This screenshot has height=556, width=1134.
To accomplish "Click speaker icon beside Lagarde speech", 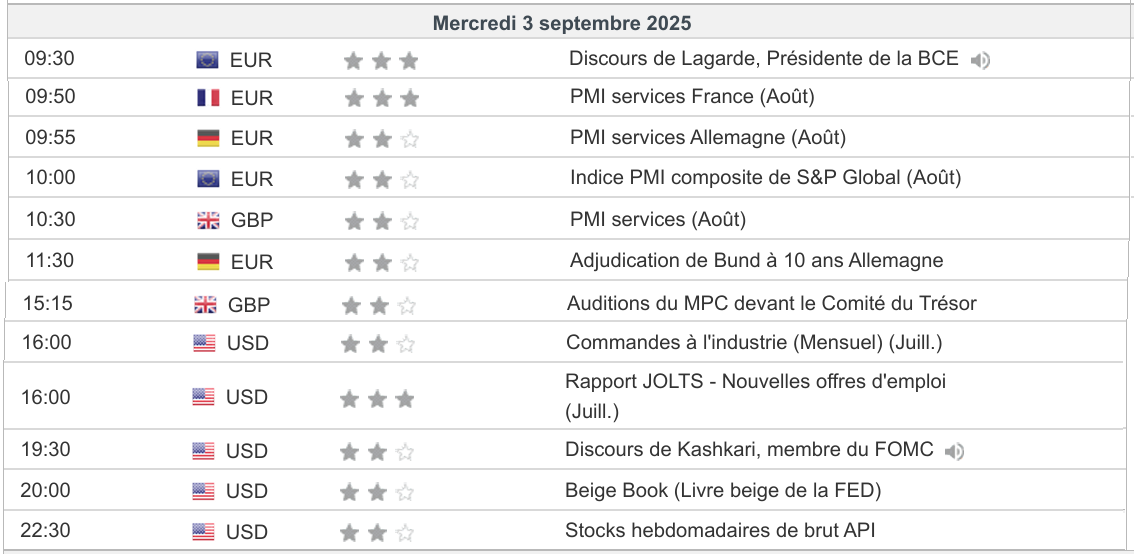I will 980,60.
